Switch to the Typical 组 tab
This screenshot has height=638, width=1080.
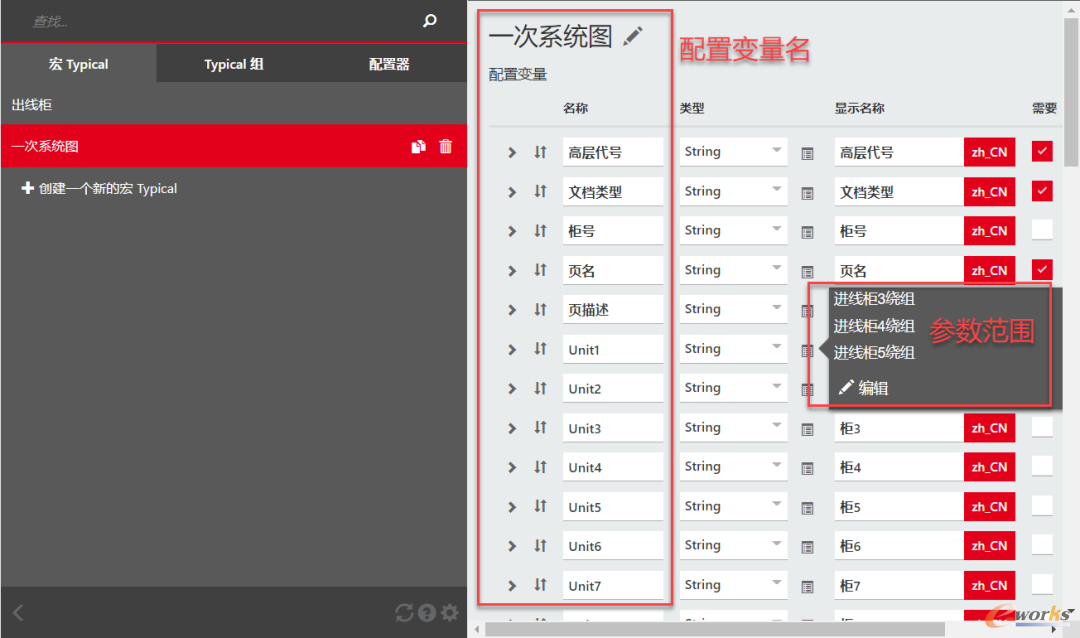click(234, 63)
